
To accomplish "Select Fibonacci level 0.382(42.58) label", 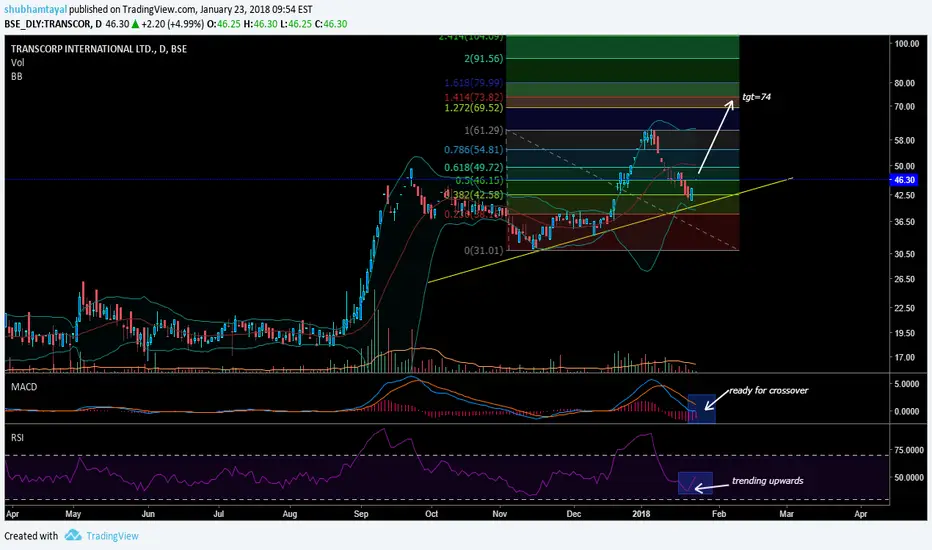I will pos(476,194).
